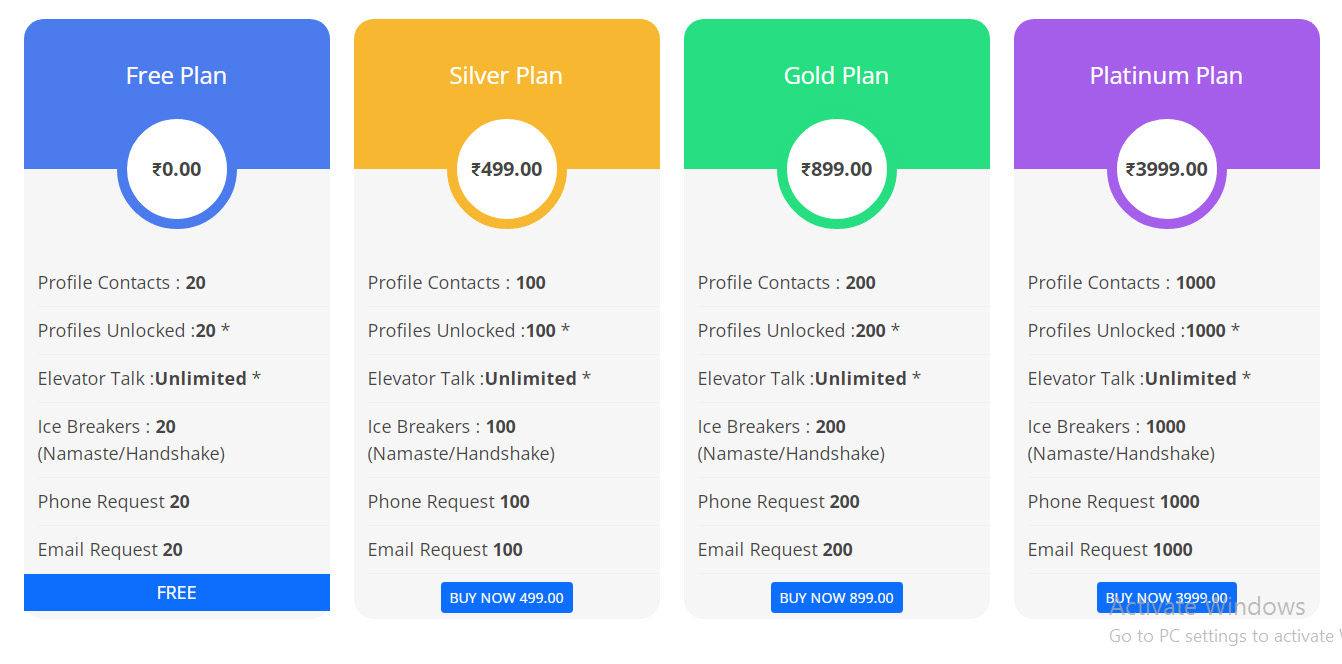Select the Gold Plan header title
This screenshot has height=664, width=1342.
tap(837, 76)
